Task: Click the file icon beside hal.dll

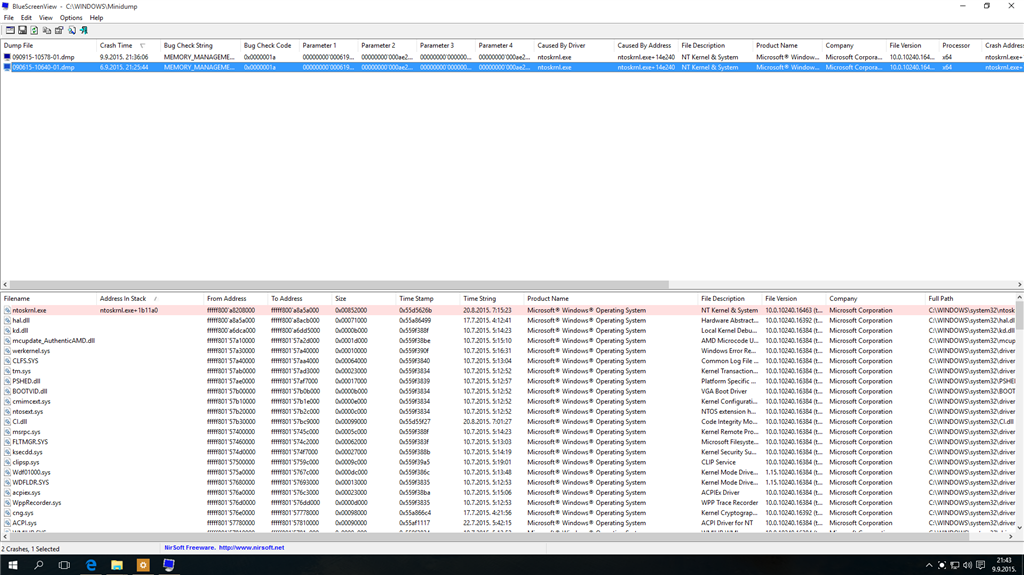Action: click(x=7, y=320)
